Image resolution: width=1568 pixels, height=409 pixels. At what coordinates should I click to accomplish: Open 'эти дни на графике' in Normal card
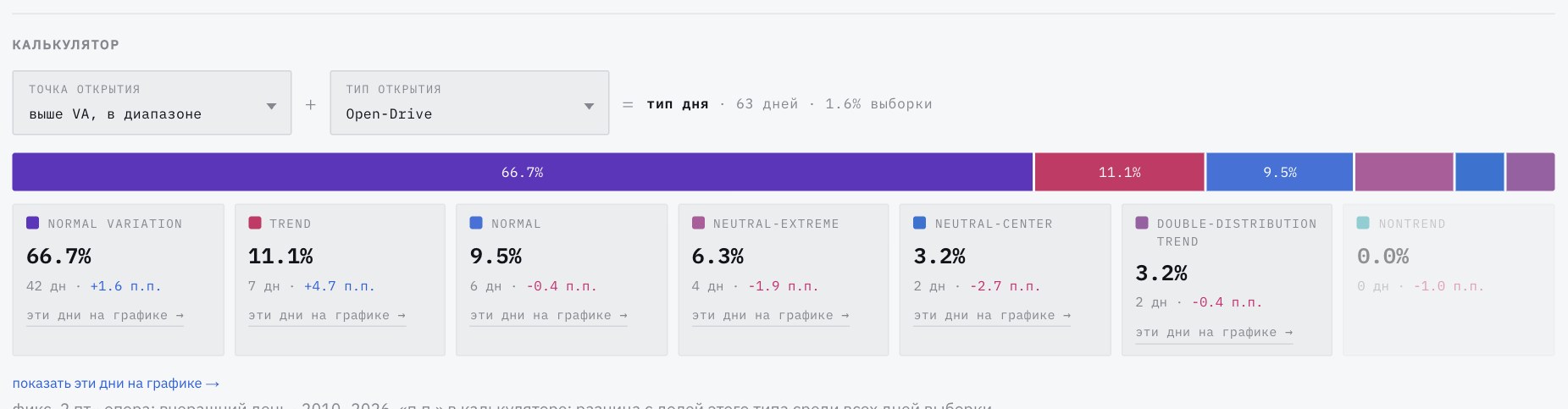click(549, 315)
